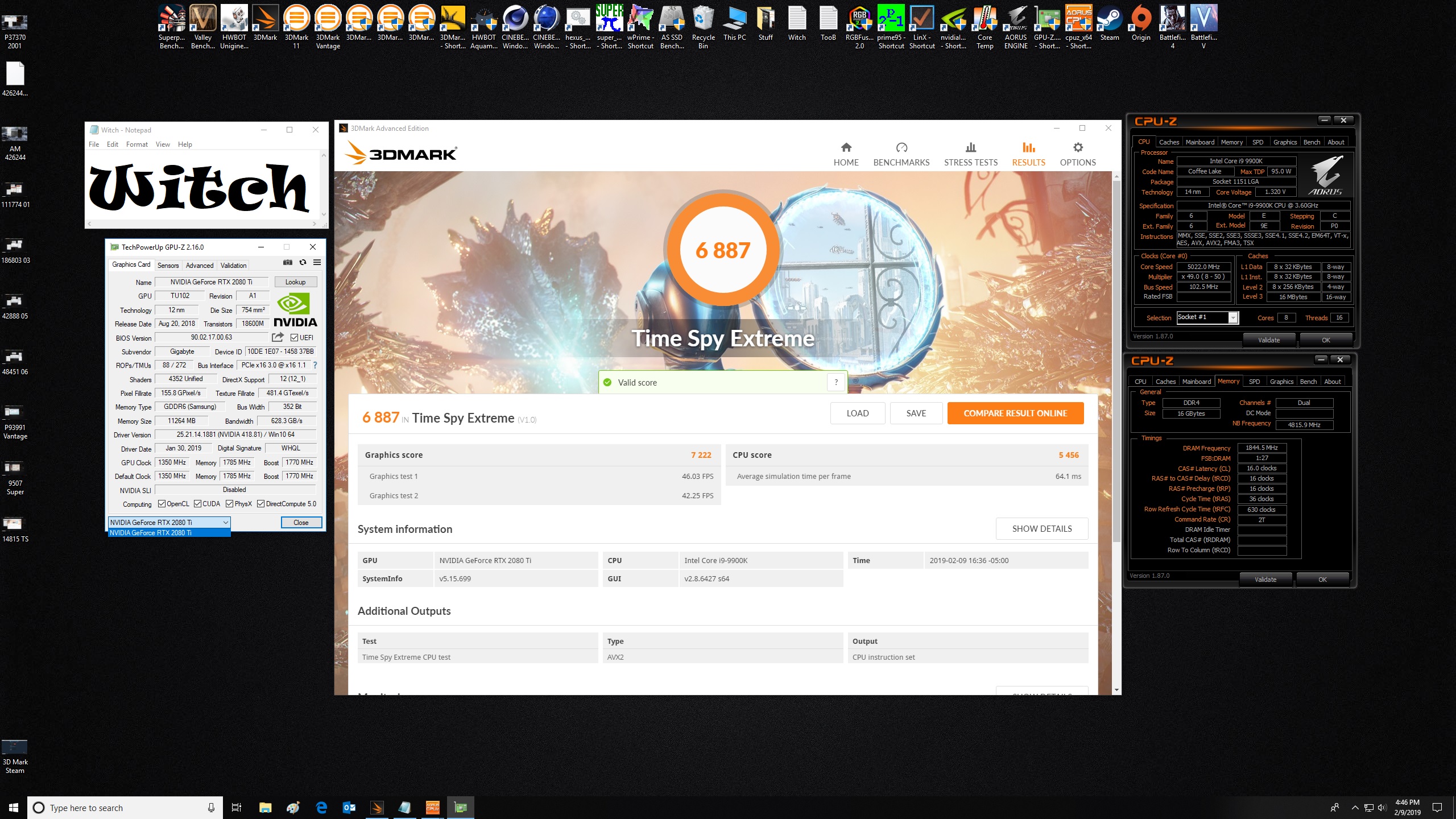Toggle the DirectCompute 5.0 checkbox

coord(260,503)
